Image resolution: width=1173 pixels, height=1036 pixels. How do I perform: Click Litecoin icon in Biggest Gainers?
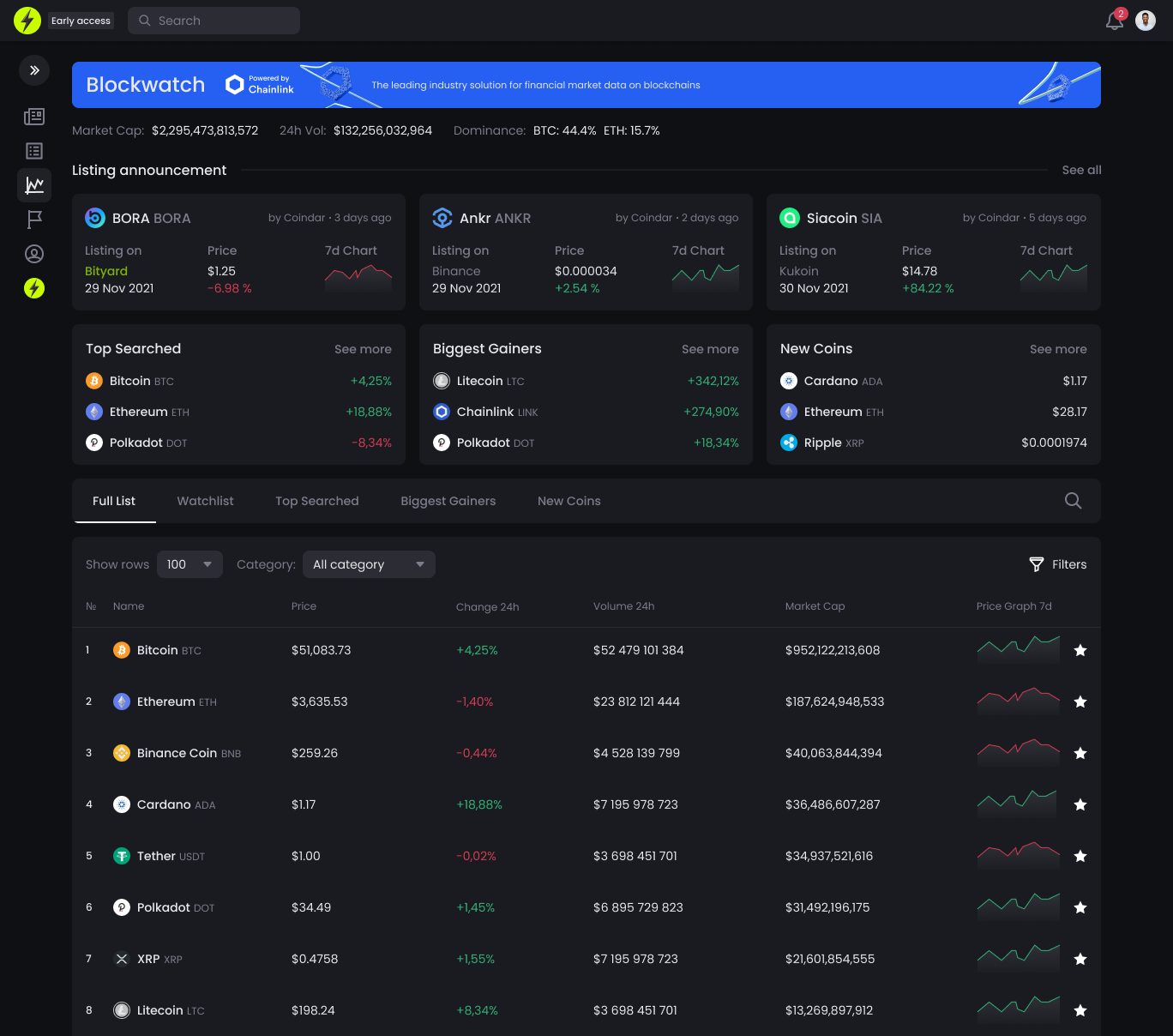pos(442,381)
